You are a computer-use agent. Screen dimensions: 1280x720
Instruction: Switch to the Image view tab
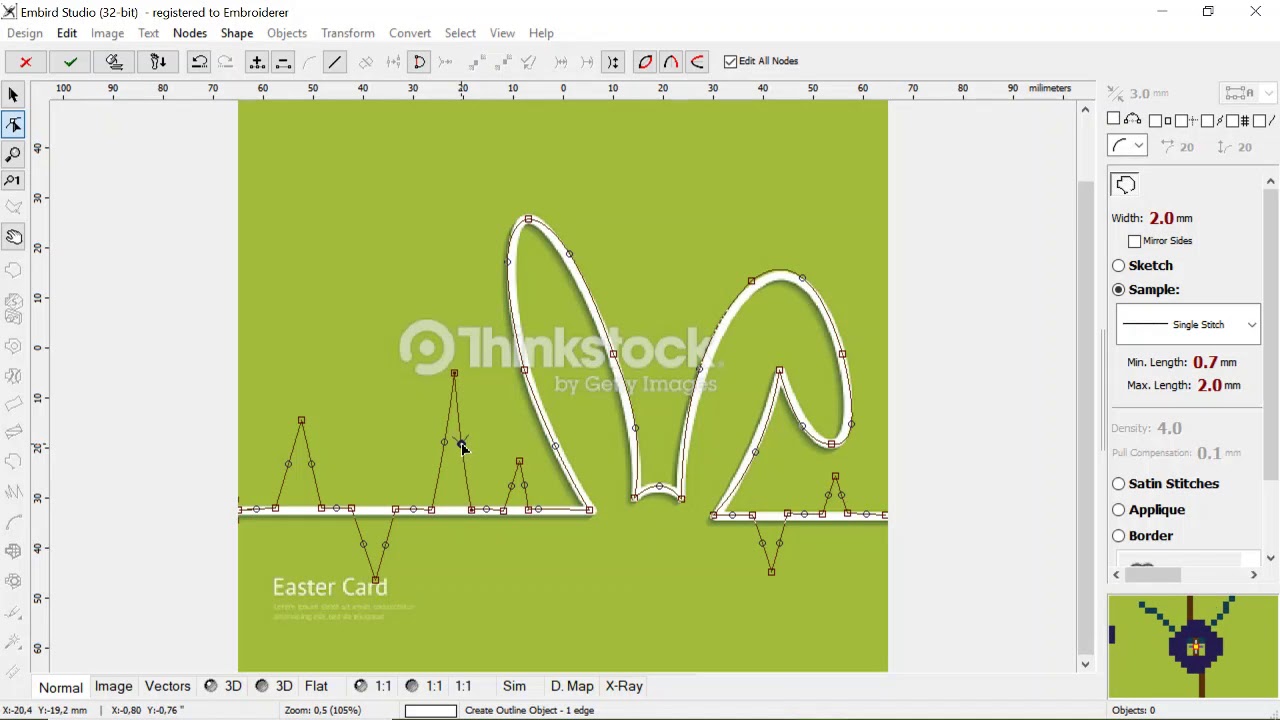click(x=114, y=686)
